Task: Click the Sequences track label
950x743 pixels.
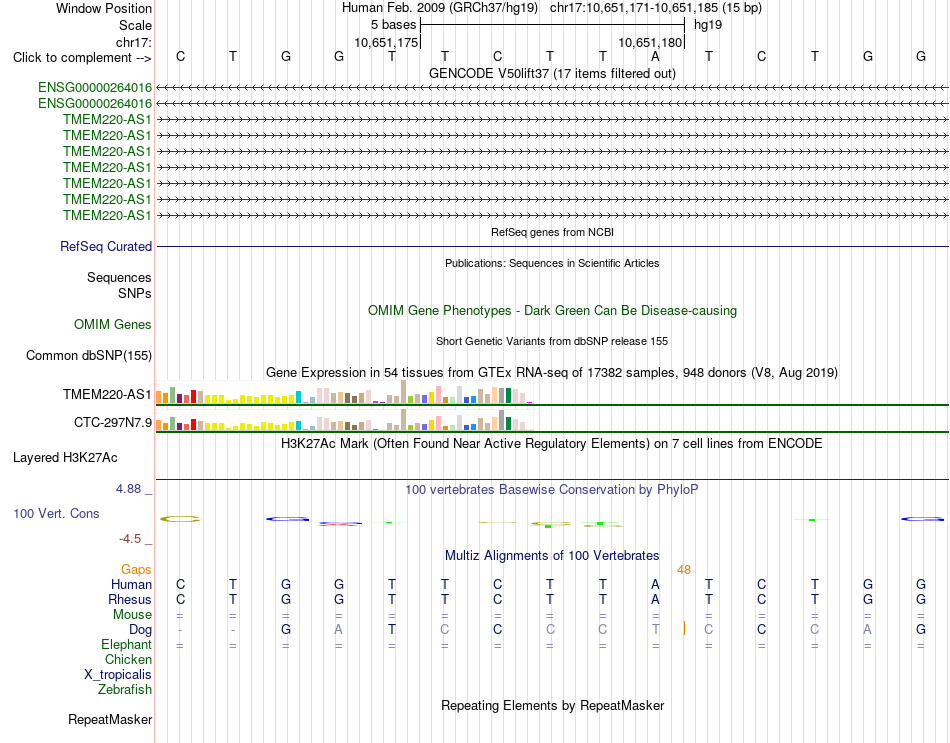Action: point(119,278)
